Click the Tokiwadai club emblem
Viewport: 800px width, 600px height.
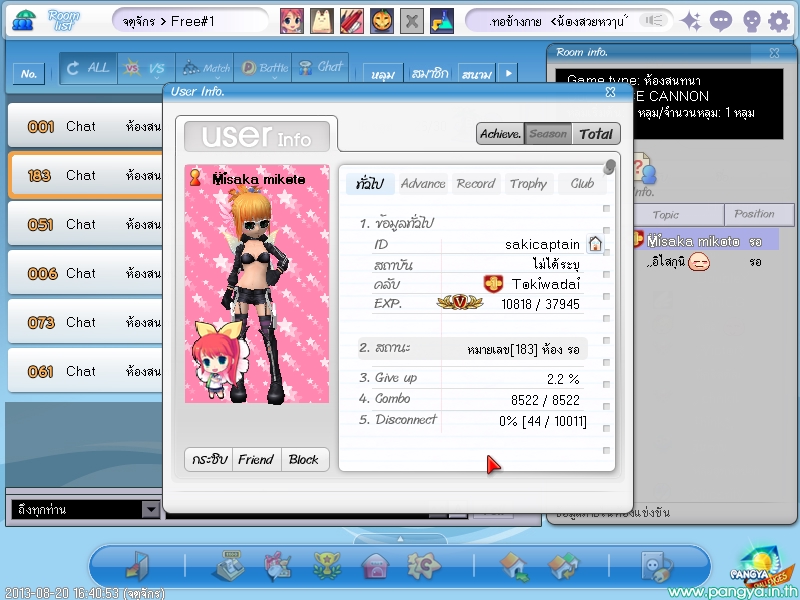pos(493,284)
